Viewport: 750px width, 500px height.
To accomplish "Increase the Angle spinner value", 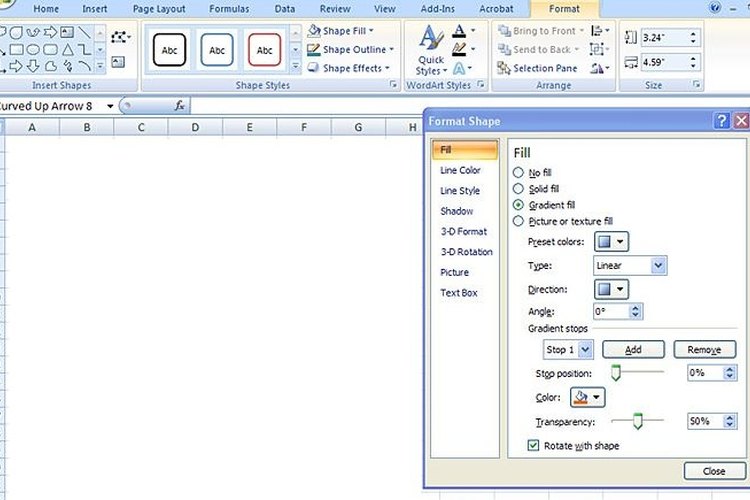I will click(x=635, y=308).
